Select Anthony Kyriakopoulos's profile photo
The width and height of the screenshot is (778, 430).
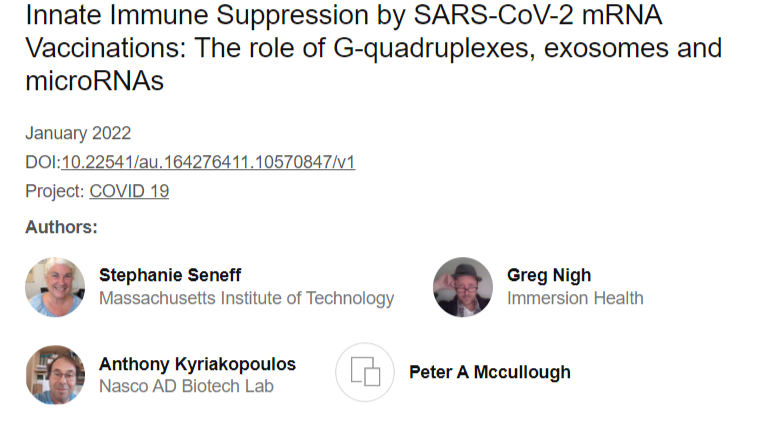click(x=55, y=374)
